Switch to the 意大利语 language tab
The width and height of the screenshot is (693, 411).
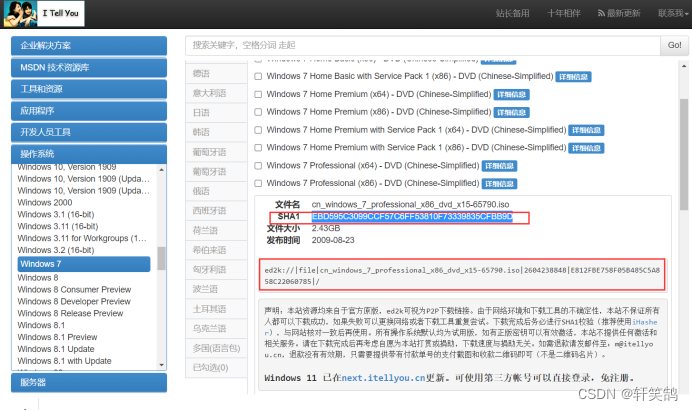click(x=216, y=93)
